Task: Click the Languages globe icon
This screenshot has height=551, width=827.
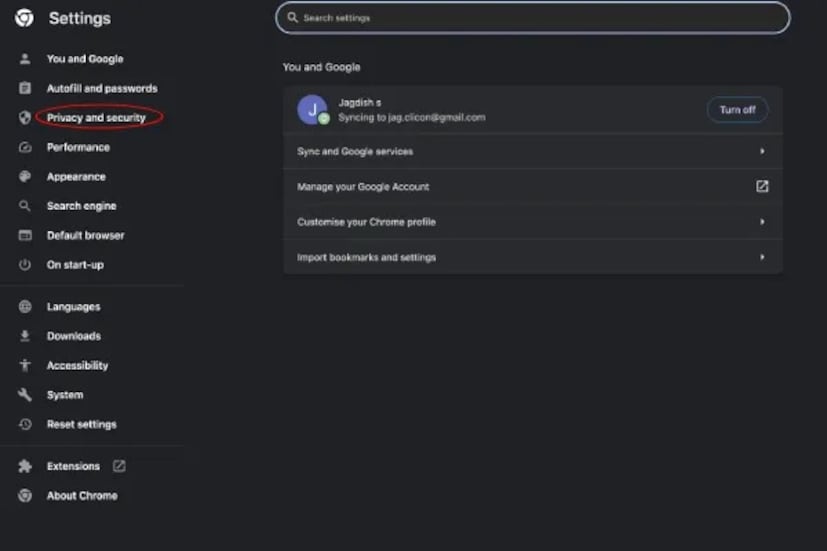Action: point(25,307)
